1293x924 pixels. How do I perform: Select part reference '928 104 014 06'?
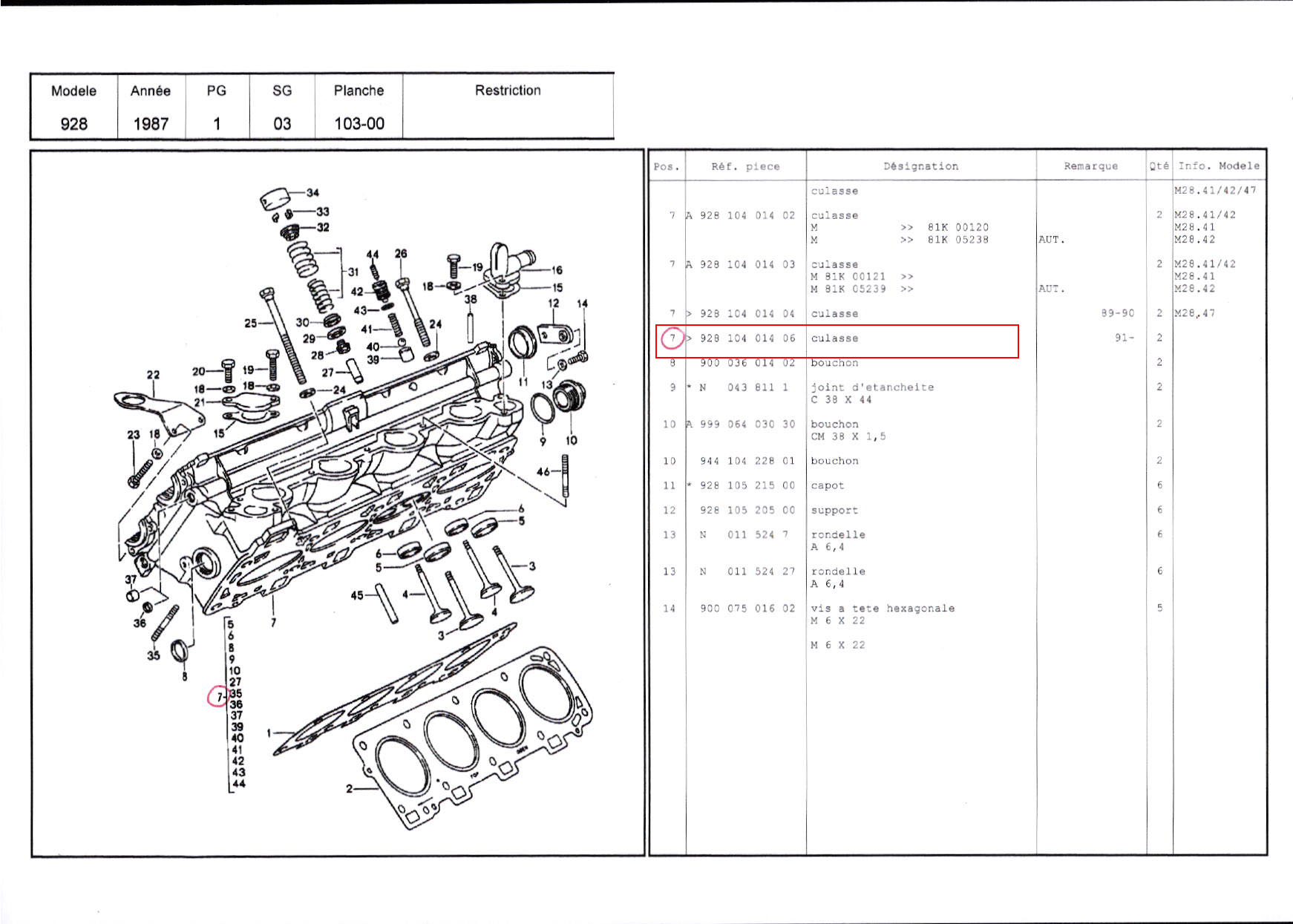[747, 338]
